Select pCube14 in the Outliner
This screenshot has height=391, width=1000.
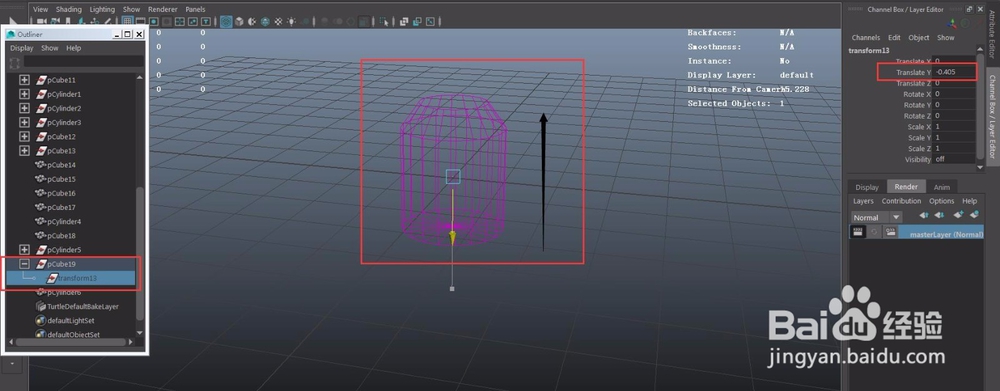click(61, 165)
